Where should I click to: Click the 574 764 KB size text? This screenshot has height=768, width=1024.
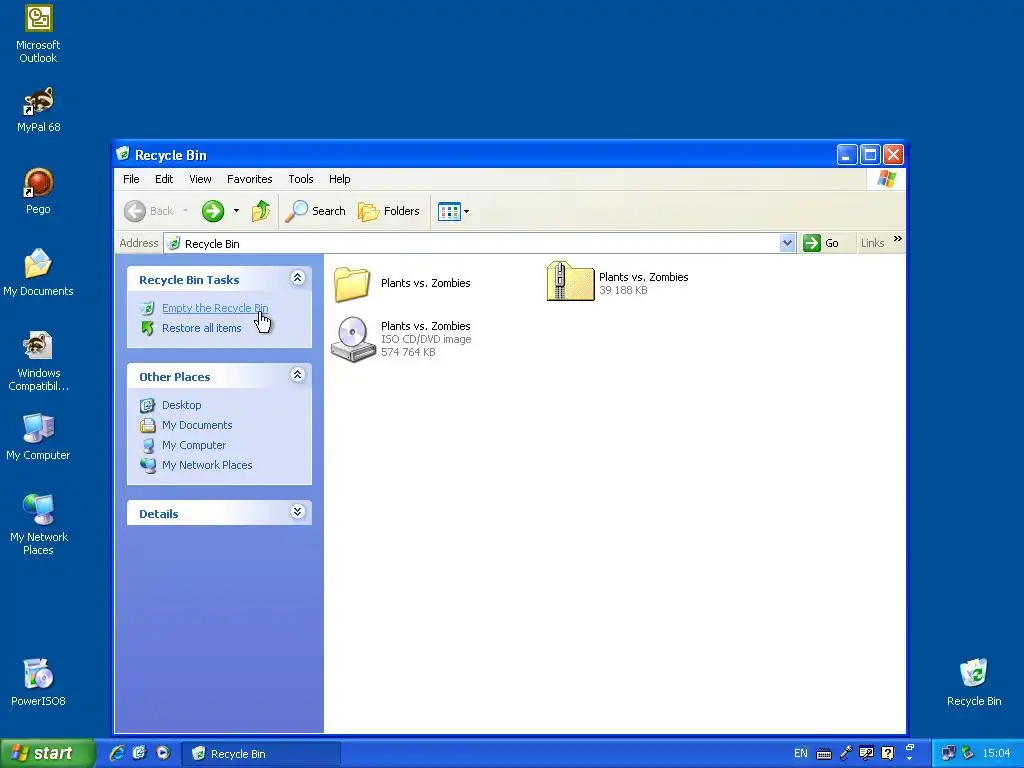click(408, 352)
